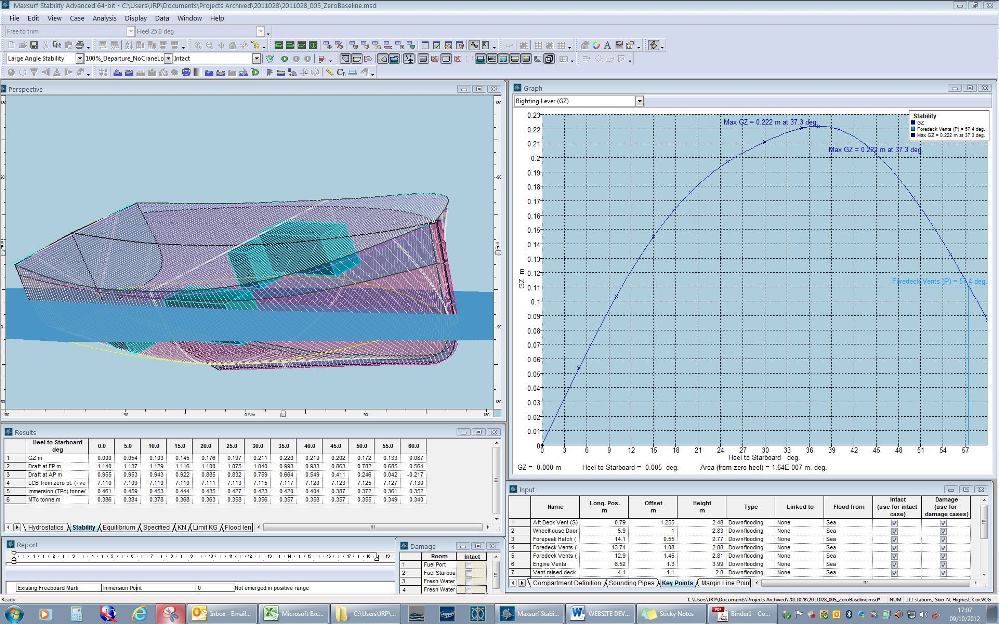This screenshot has height=624, width=999.
Task: Toggle Intact checkbox for Forepeak Hatch row
Action: click(894, 539)
